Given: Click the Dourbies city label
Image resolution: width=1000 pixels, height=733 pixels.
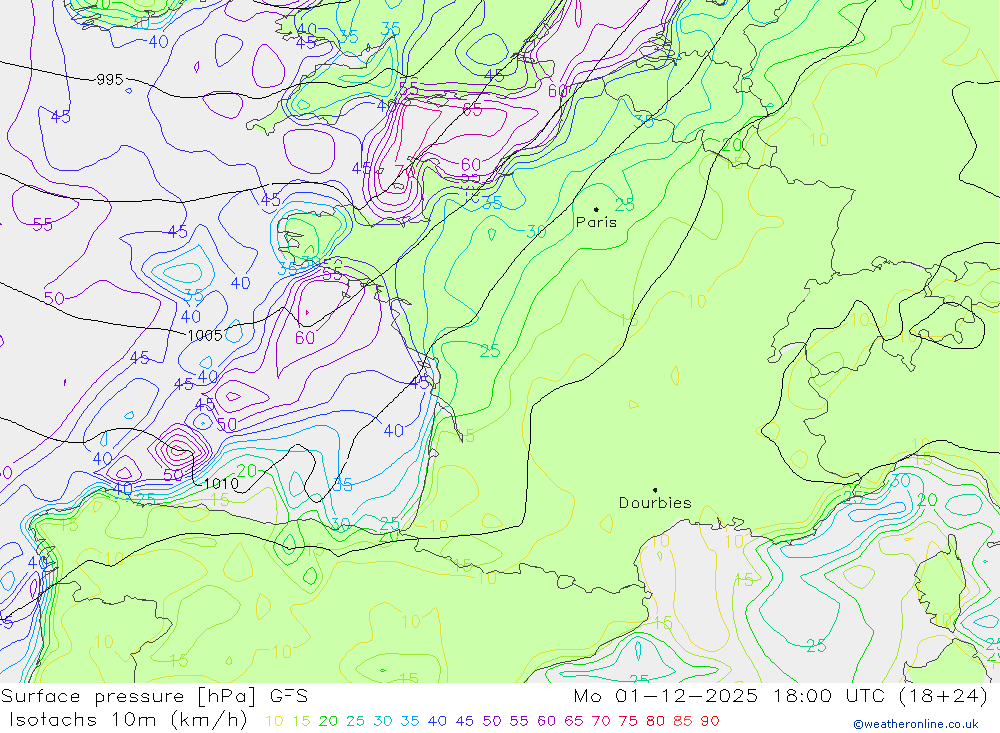Looking at the screenshot, I should point(655,503).
